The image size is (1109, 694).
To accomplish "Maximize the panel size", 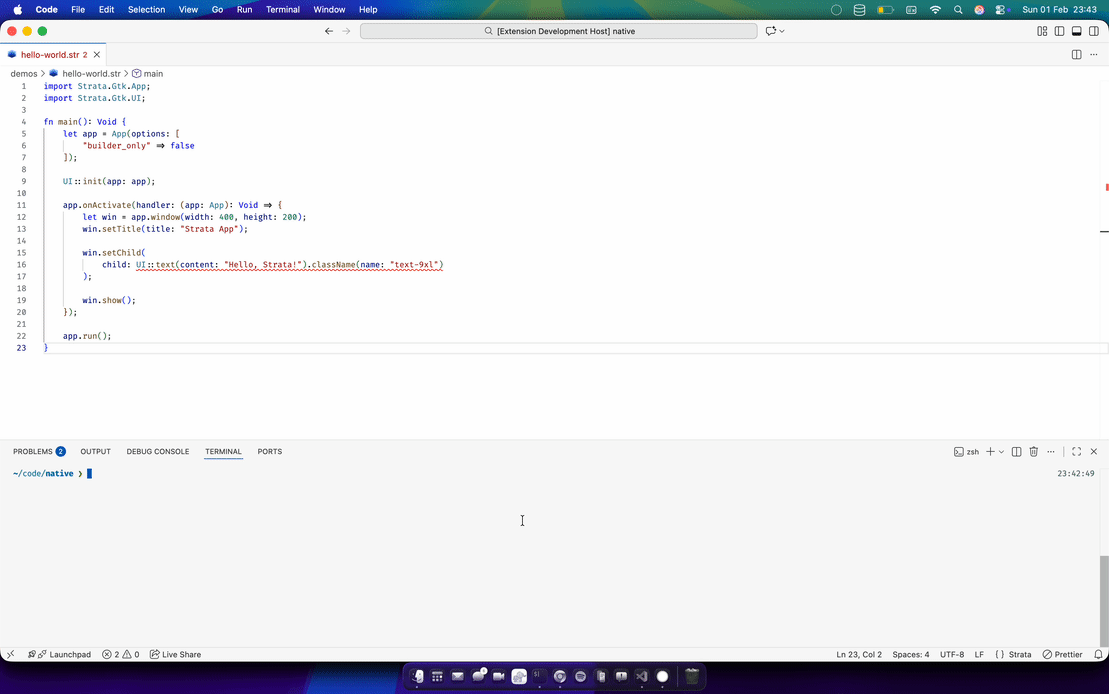I will click(x=1075, y=451).
